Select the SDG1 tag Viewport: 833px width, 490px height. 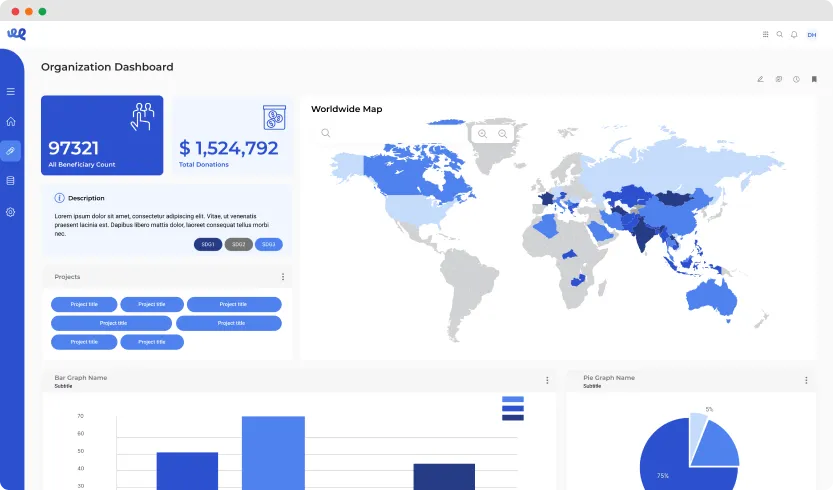208,244
